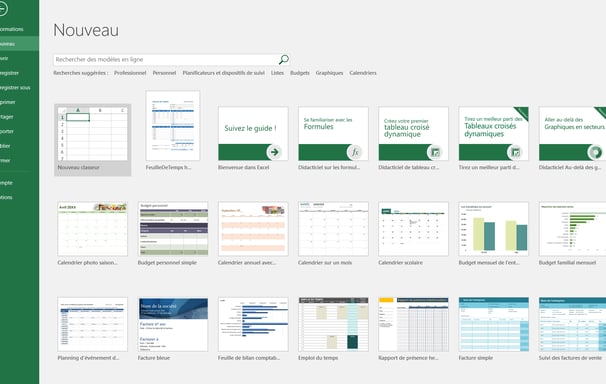Click suggested search Budgets
The image size is (606, 384).
pos(300,73)
